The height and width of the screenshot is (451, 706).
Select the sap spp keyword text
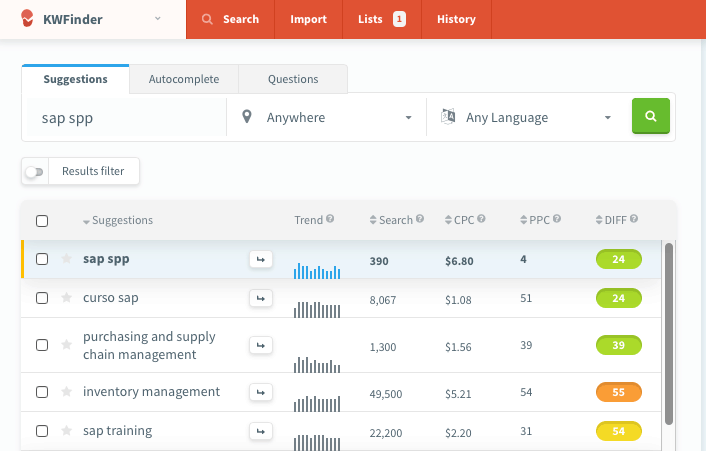pos(106,260)
